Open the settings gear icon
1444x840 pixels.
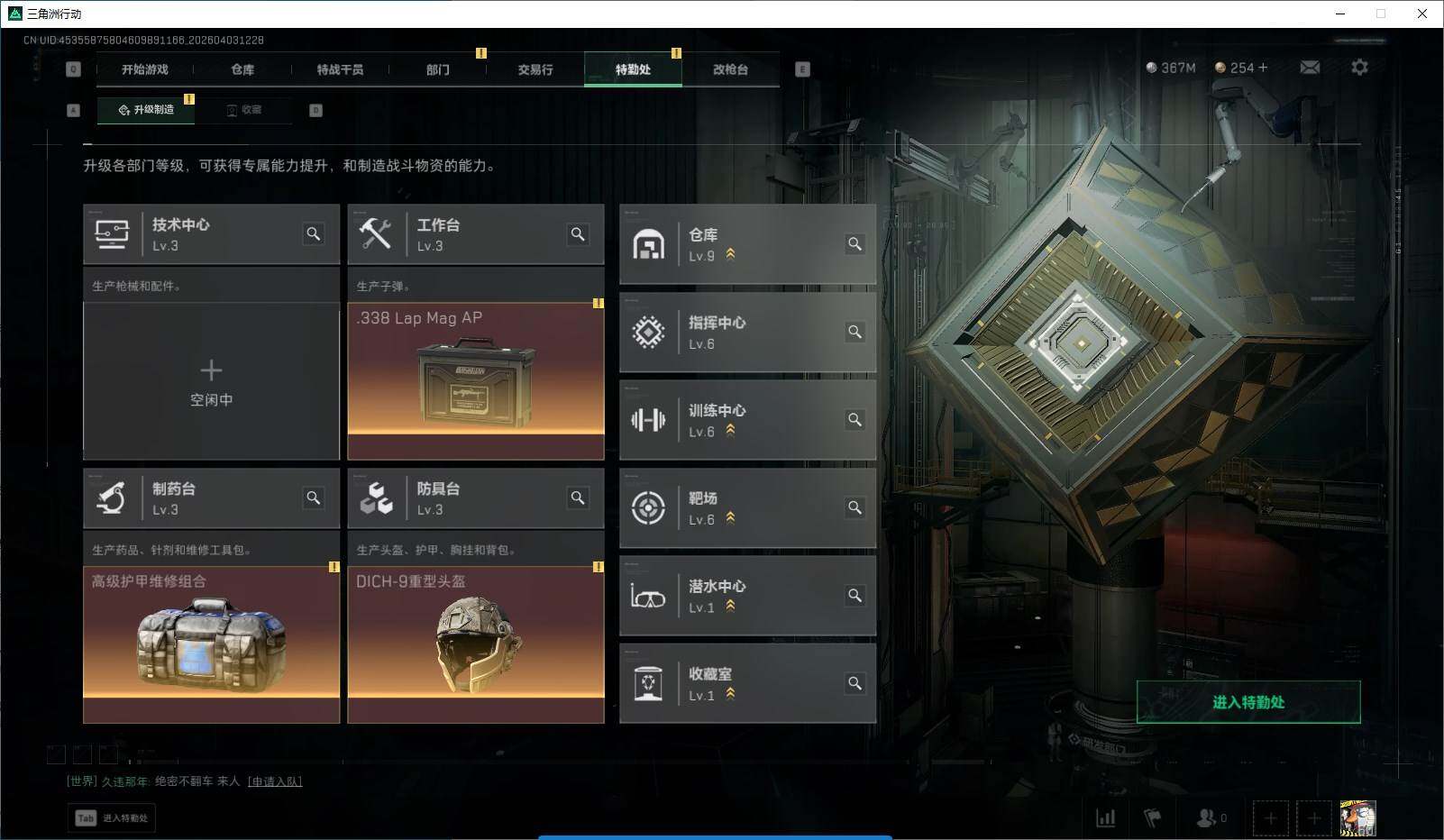click(1359, 68)
